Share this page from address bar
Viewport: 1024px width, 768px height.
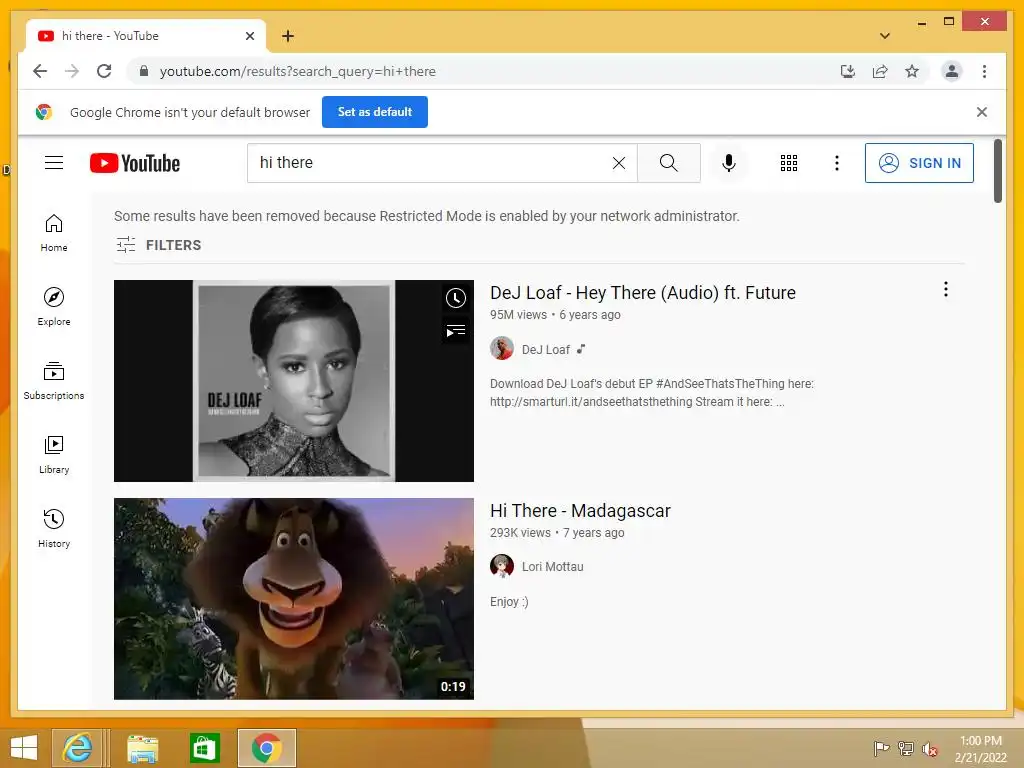[x=880, y=71]
